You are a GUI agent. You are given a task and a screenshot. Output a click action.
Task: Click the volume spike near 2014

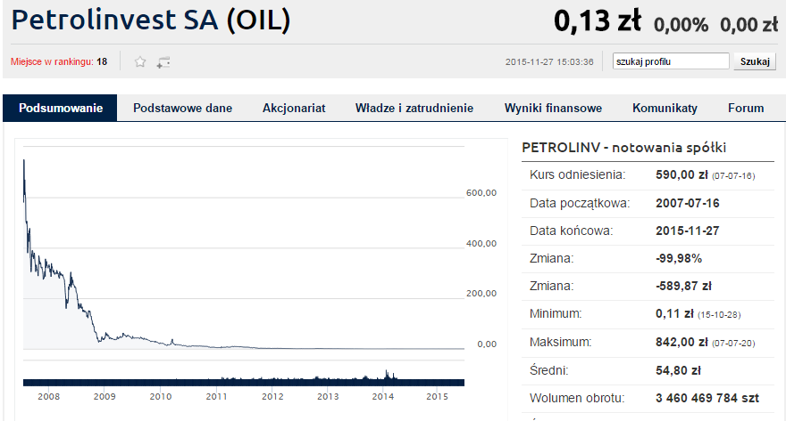pos(386,374)
